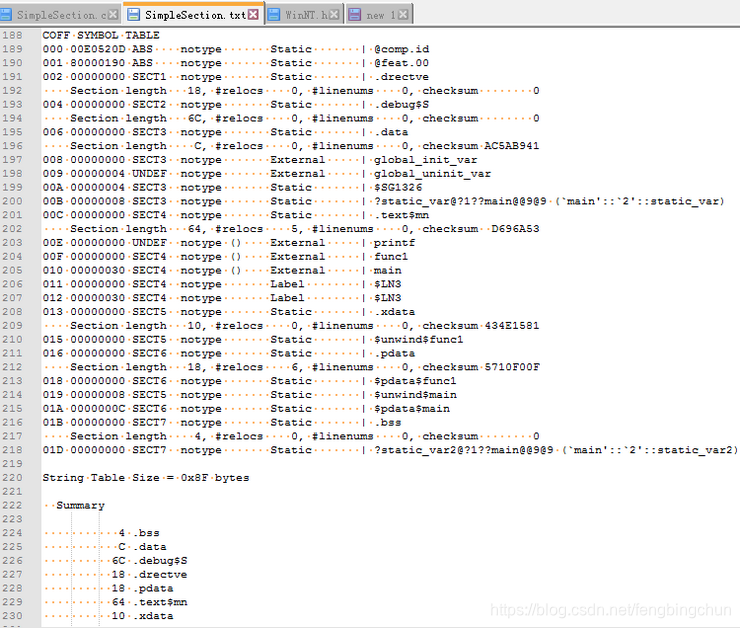Viewport: 740px width, 628px height.
Task: Click the '.bss' summary entry line 224
Action: [147, 533]
